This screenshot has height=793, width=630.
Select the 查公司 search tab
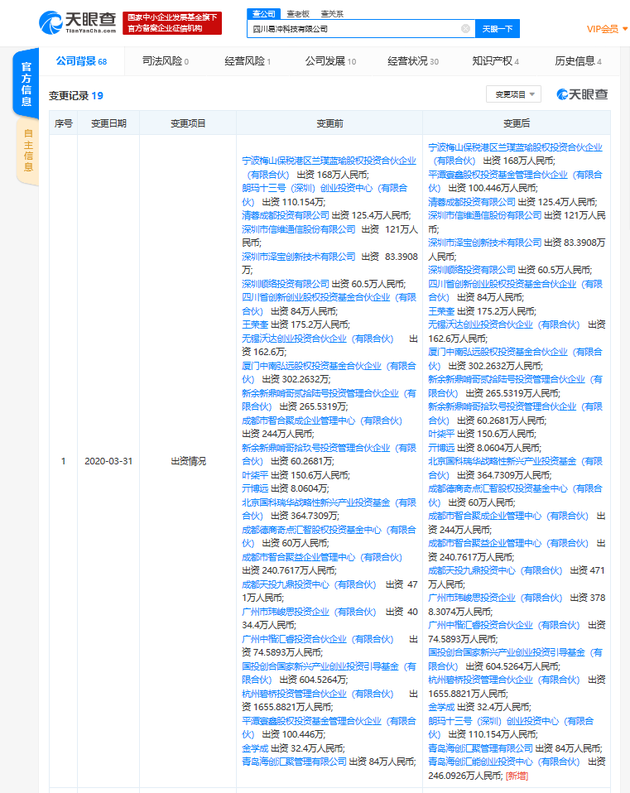pos(263,14)
